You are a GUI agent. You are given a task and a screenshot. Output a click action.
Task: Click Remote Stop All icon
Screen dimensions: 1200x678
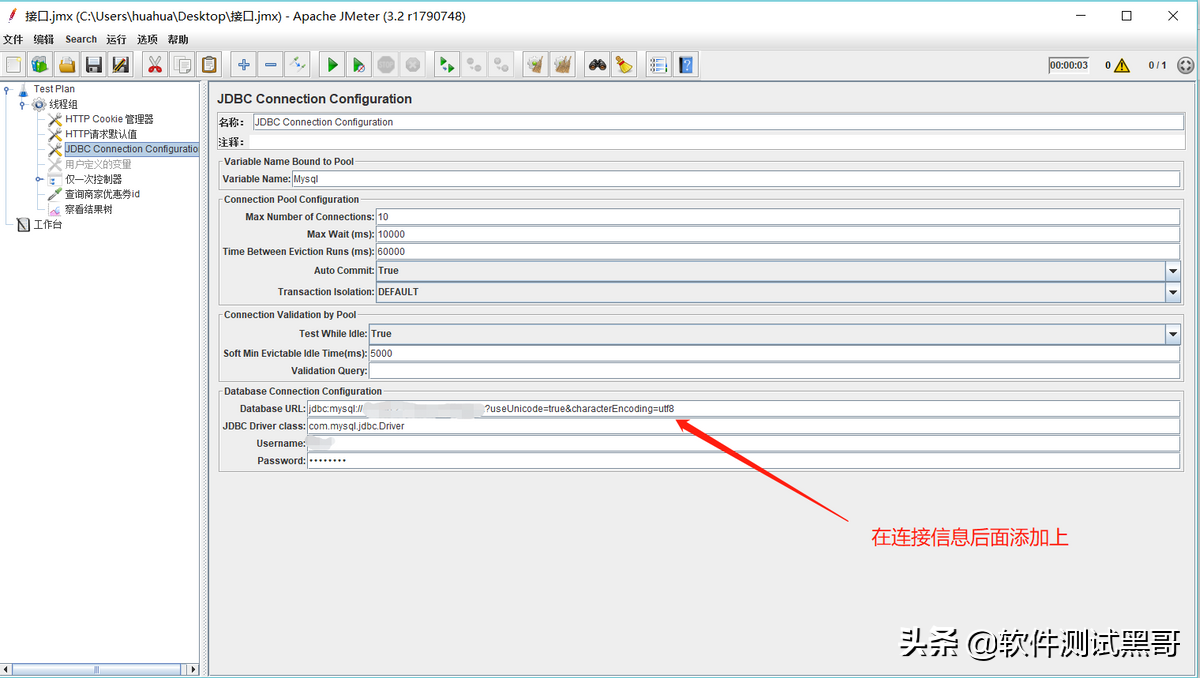click(474, 65)
